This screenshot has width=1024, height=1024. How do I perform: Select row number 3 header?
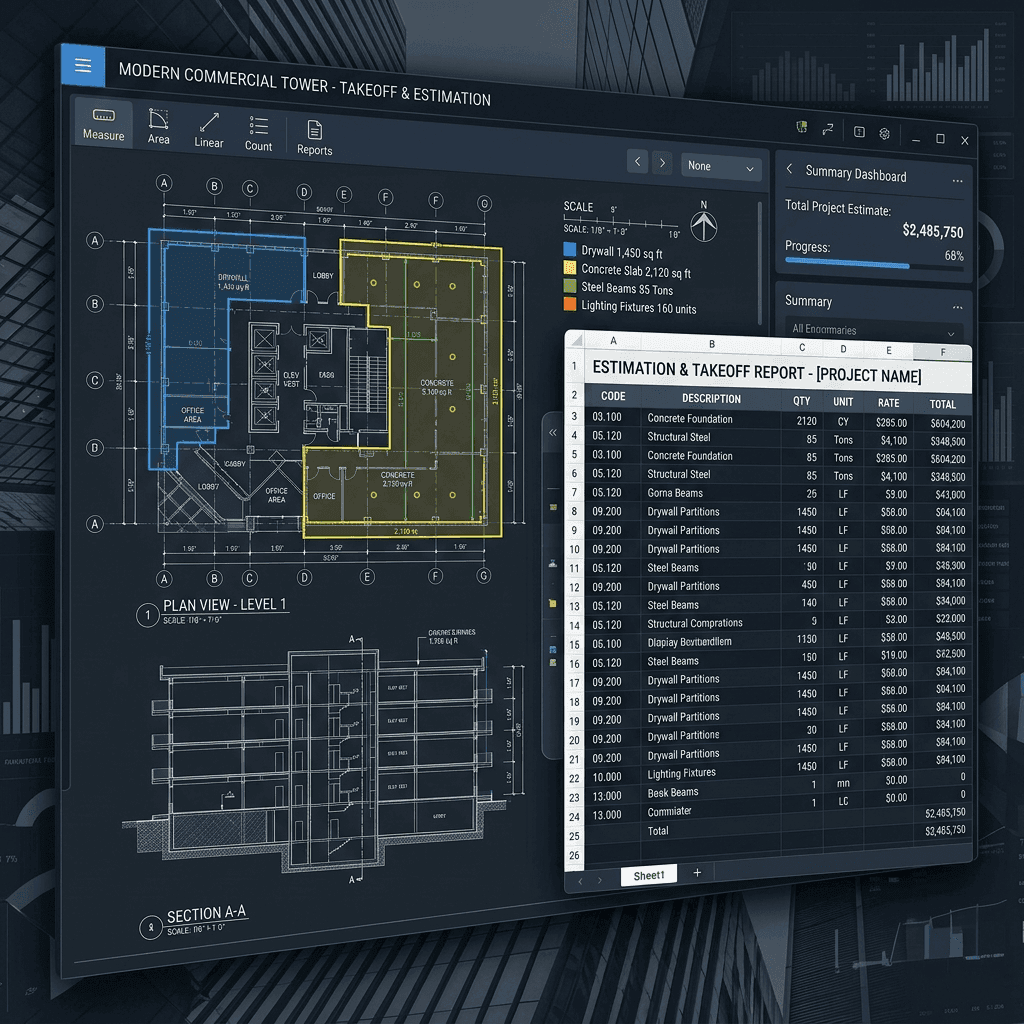574,416
